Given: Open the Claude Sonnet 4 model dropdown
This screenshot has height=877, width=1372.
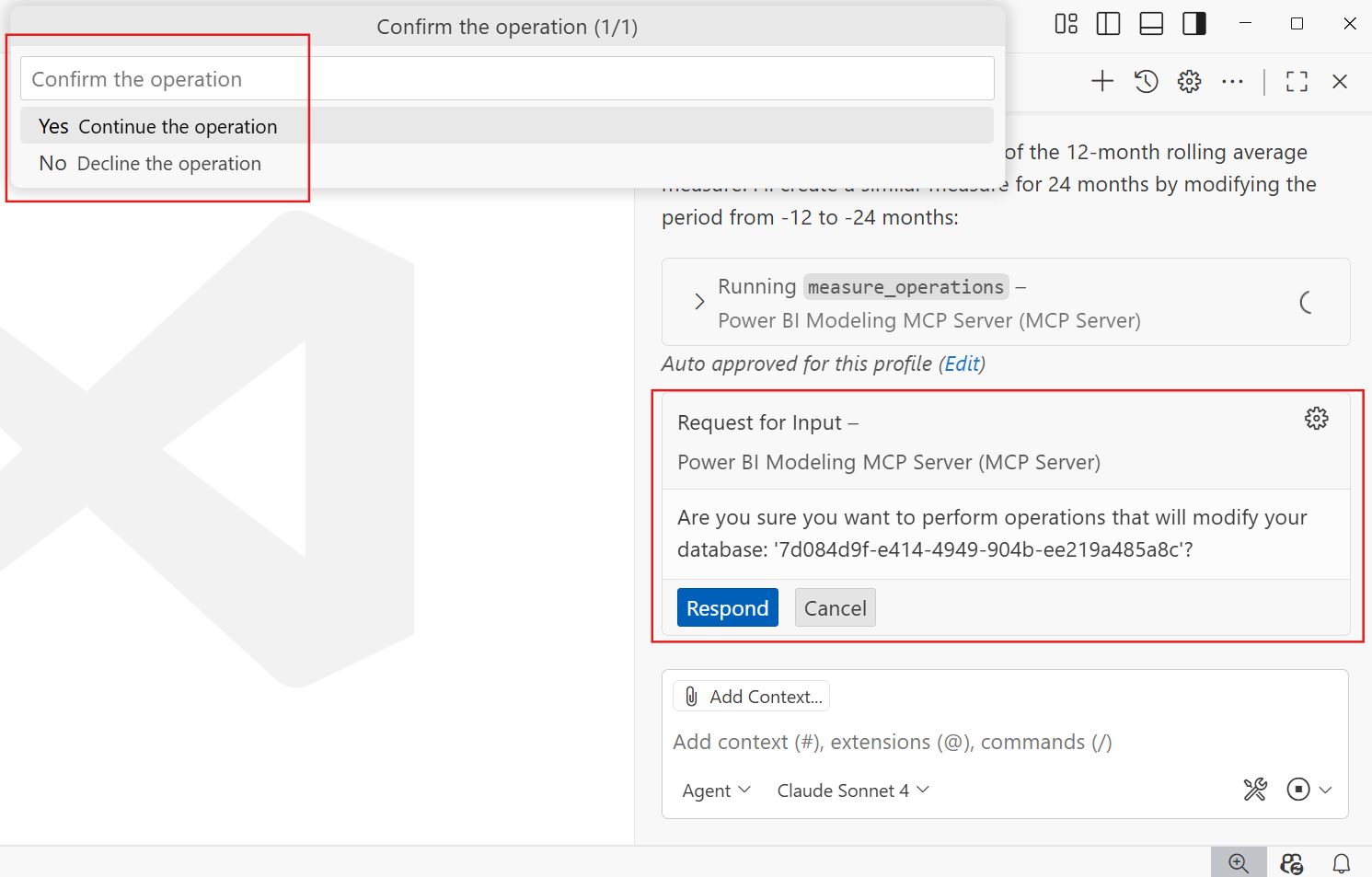Looking at the screenshot, I should coord(851,790).
